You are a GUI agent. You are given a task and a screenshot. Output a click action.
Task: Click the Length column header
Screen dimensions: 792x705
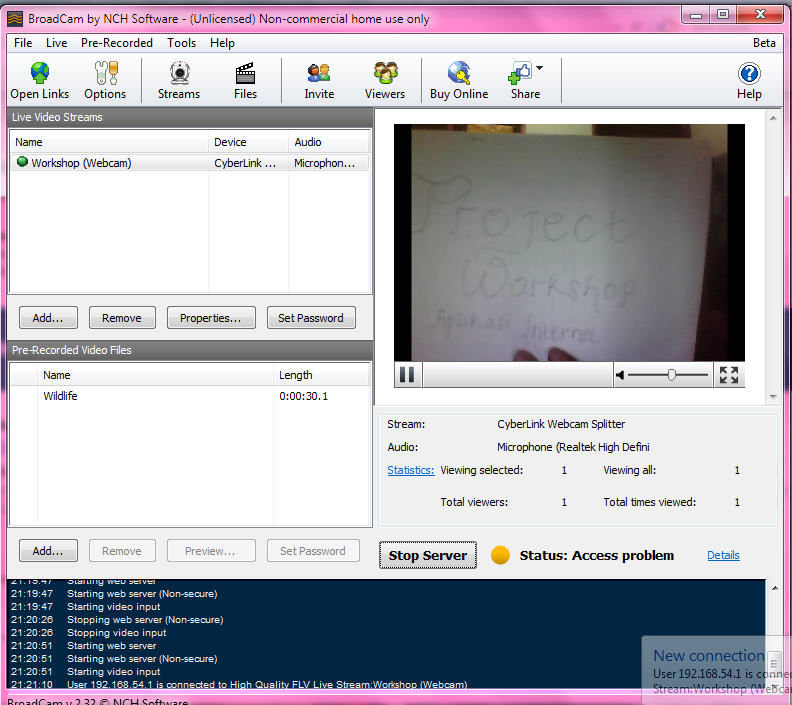tap(322, 375)
